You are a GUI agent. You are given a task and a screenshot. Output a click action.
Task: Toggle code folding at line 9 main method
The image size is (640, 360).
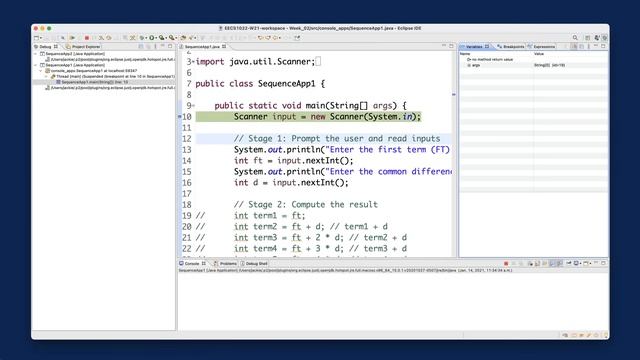tap(193, 106)
